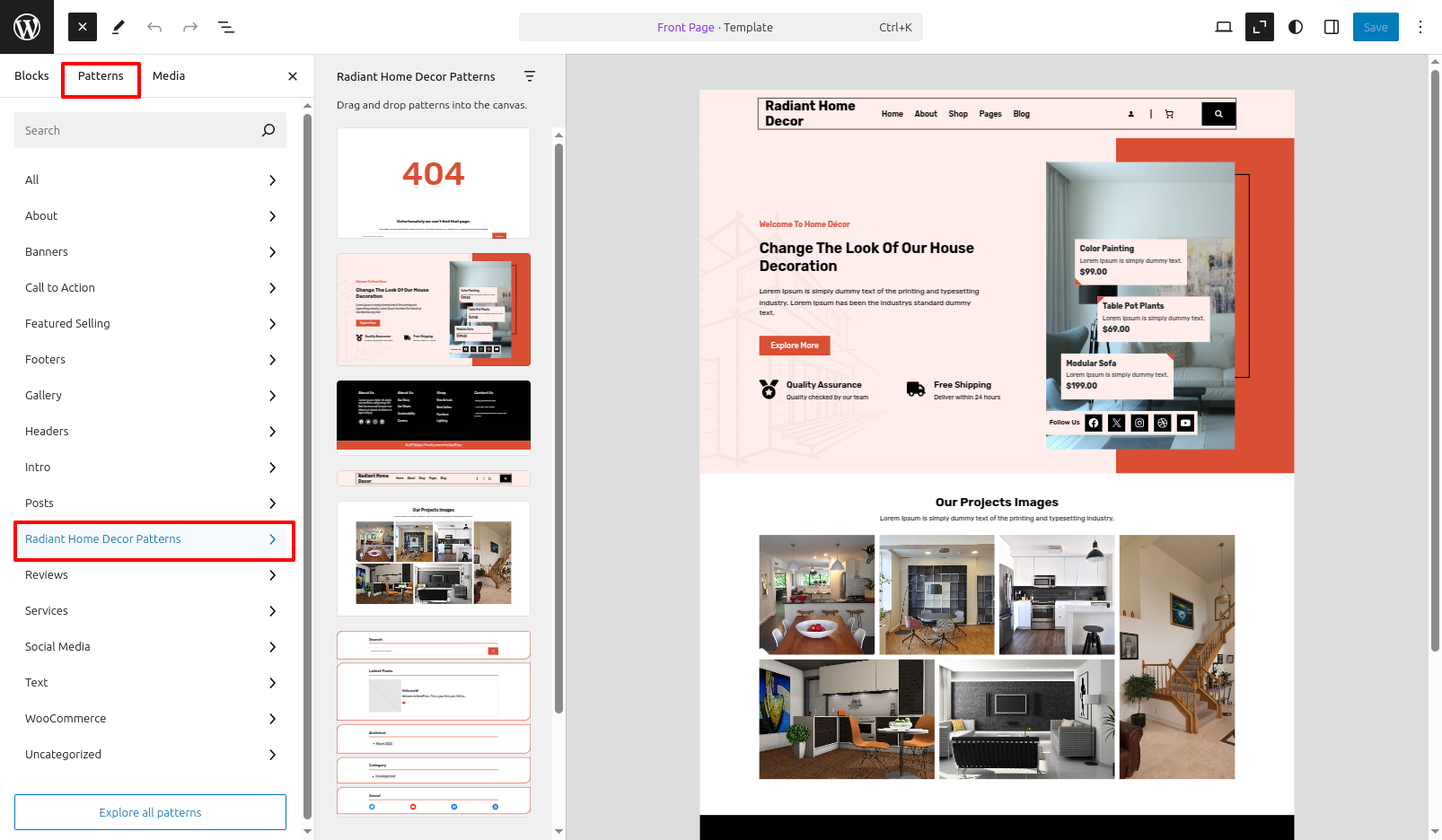1442x840 pixels.
Task: Select Radiant Home Decor Patterns category
Action: (150, 539)
